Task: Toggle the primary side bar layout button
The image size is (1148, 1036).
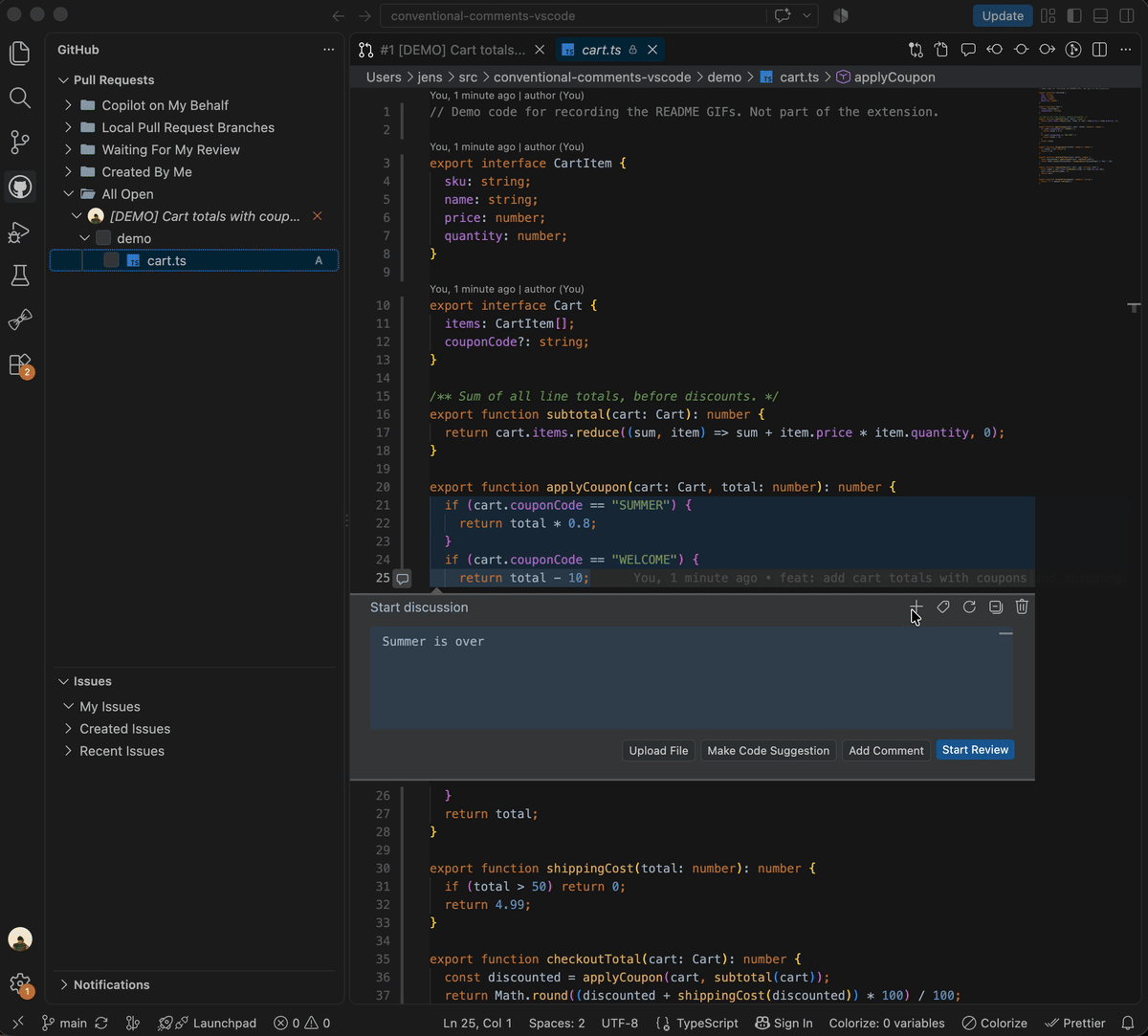Action: 1074,15
